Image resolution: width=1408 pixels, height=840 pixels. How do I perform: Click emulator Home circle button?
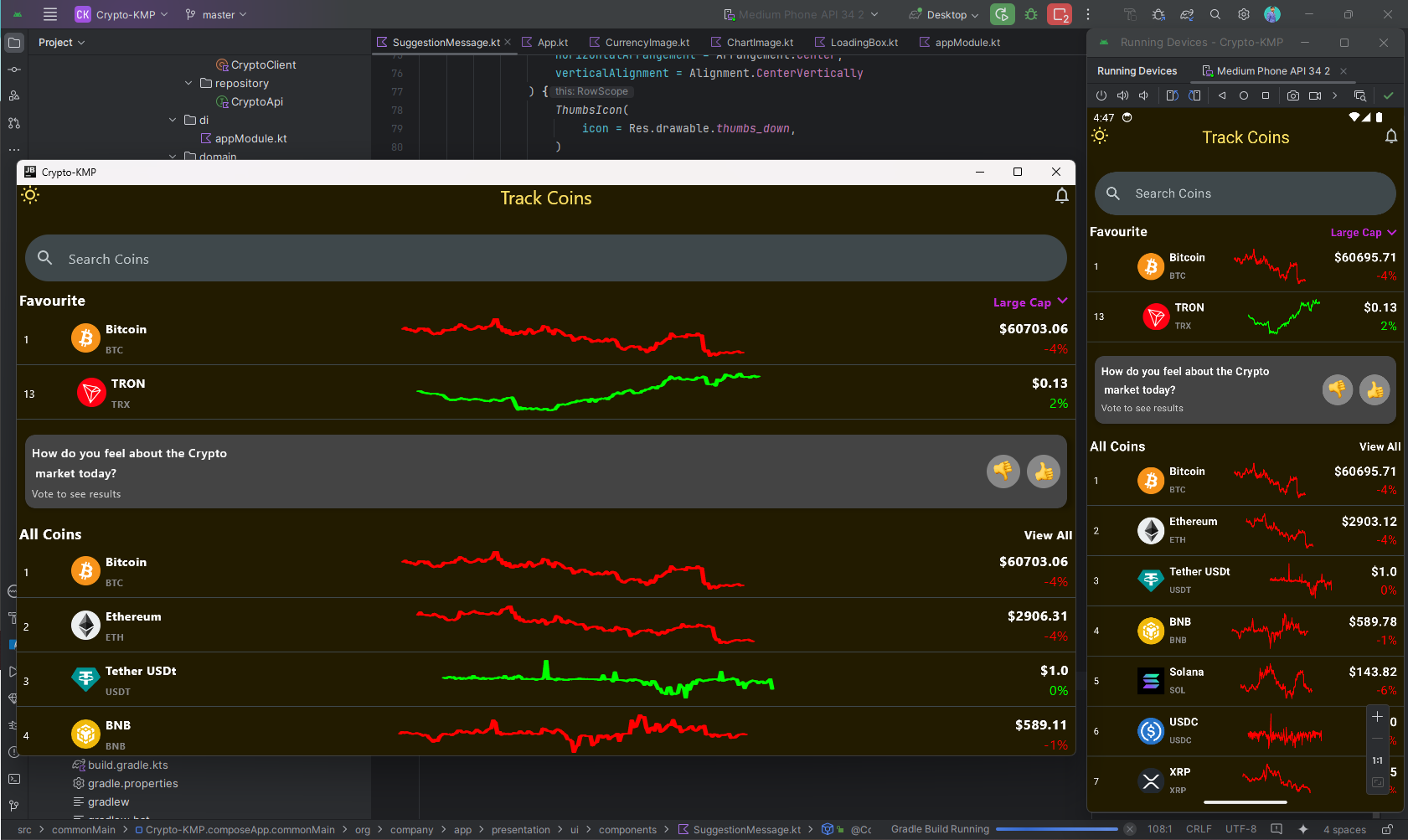tap(1244, 95)
